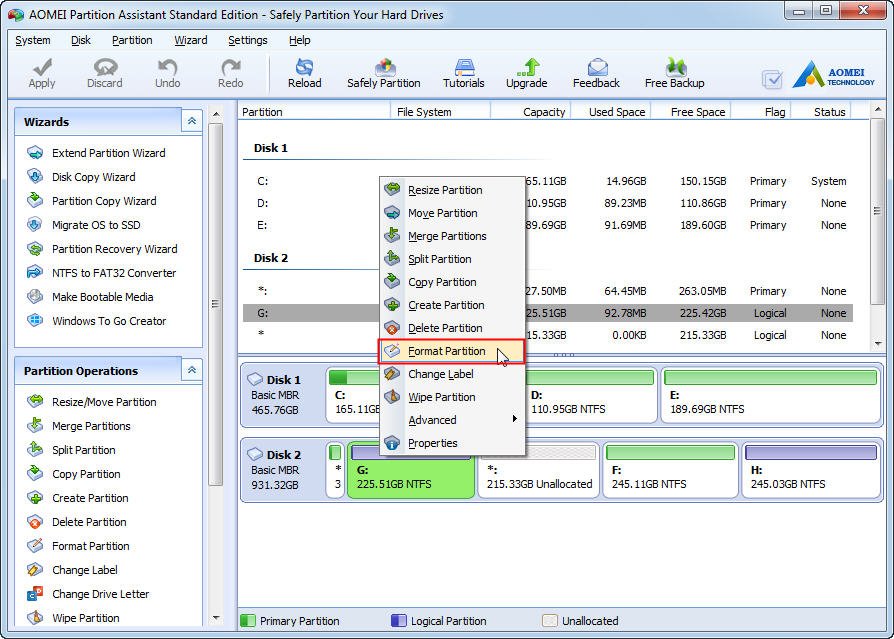
Task: Click NTFS to FAT32 Converter link
Action: point(113,273)
